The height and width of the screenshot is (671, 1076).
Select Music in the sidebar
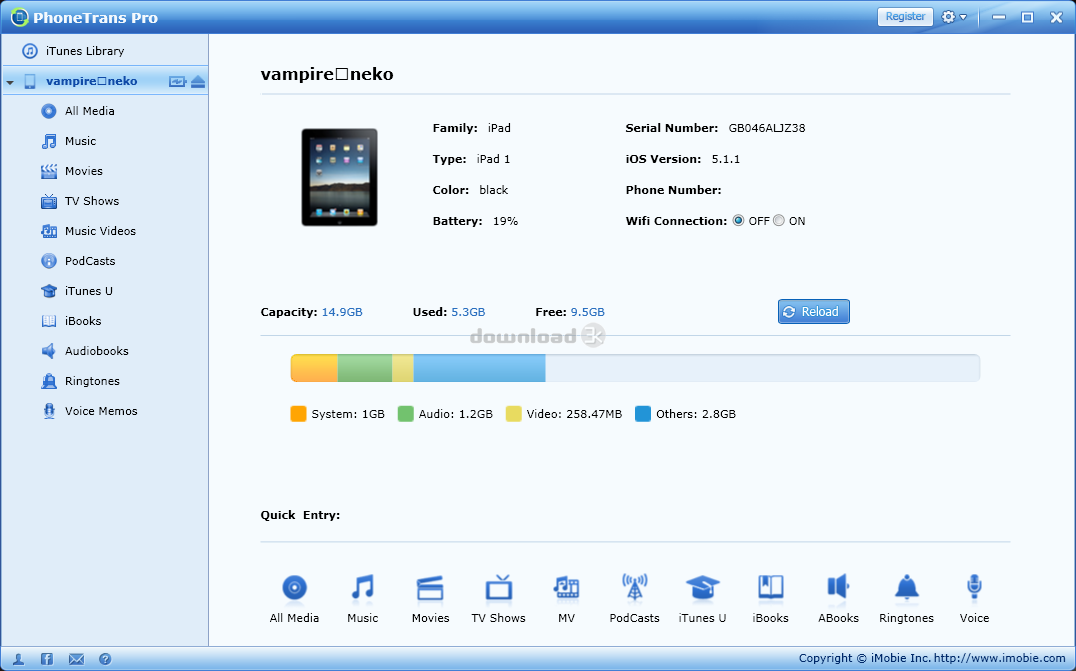[x=80, y=141]
